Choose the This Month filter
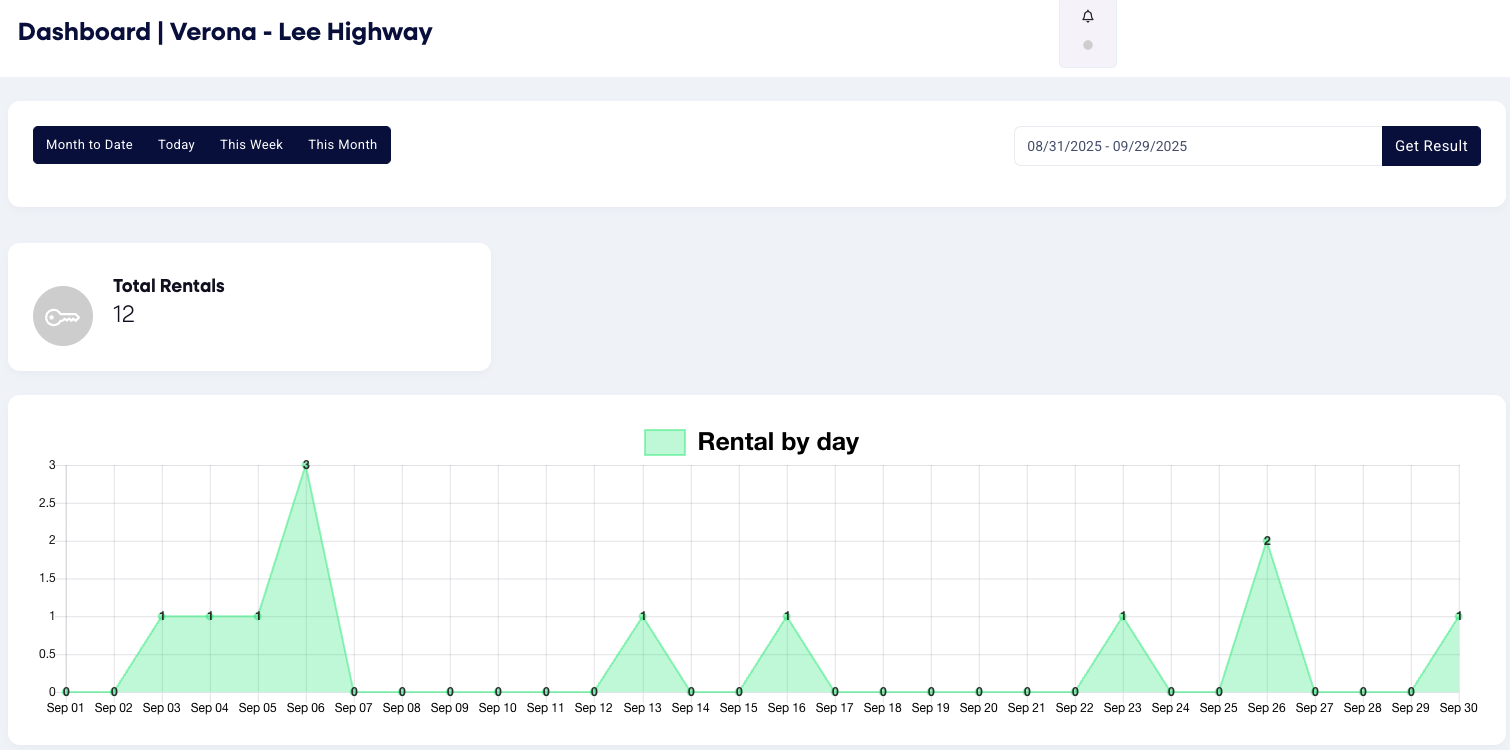The image size is (1510, 750). [342, 145]
